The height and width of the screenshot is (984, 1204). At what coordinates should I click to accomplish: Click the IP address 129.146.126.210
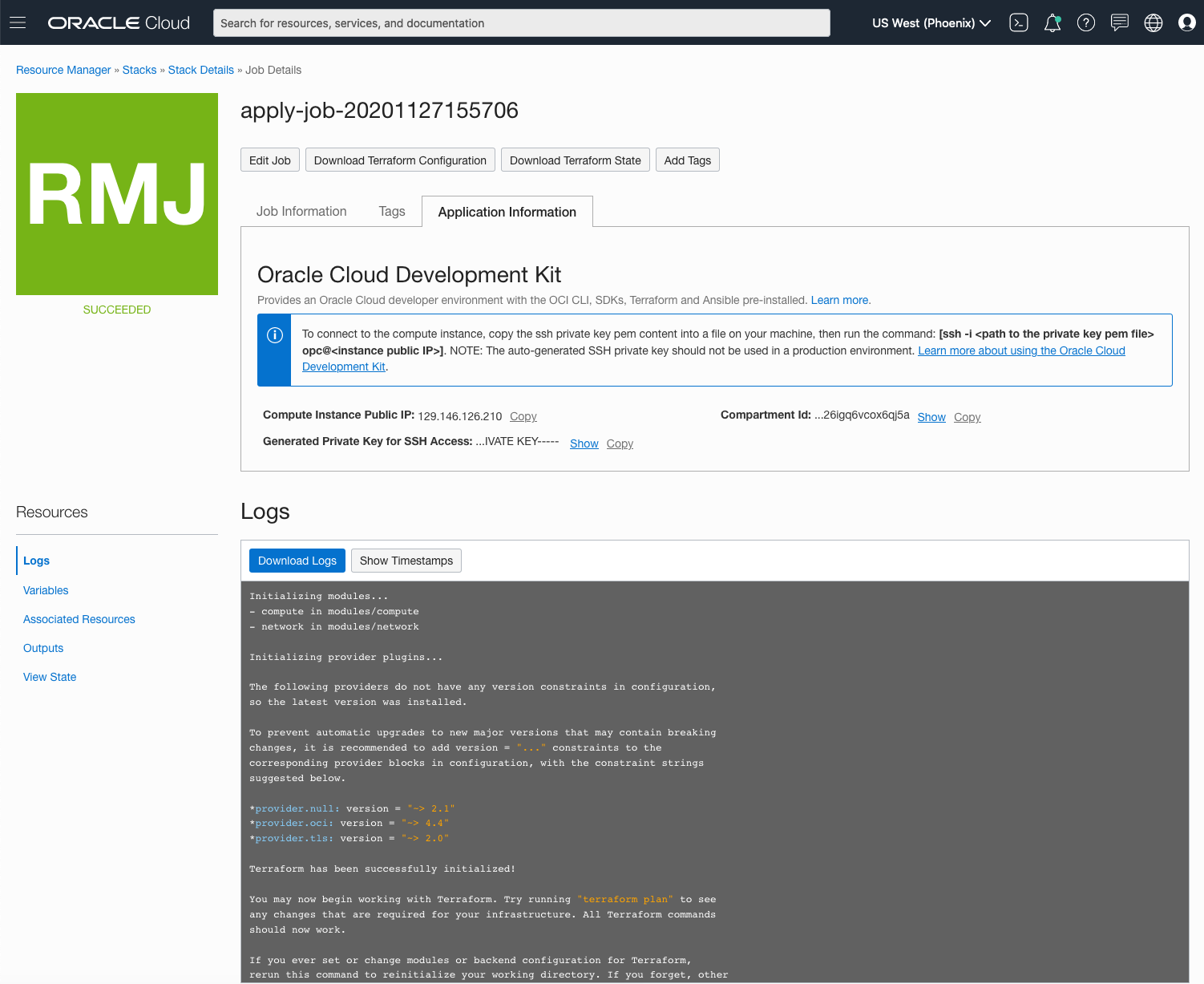460,416
